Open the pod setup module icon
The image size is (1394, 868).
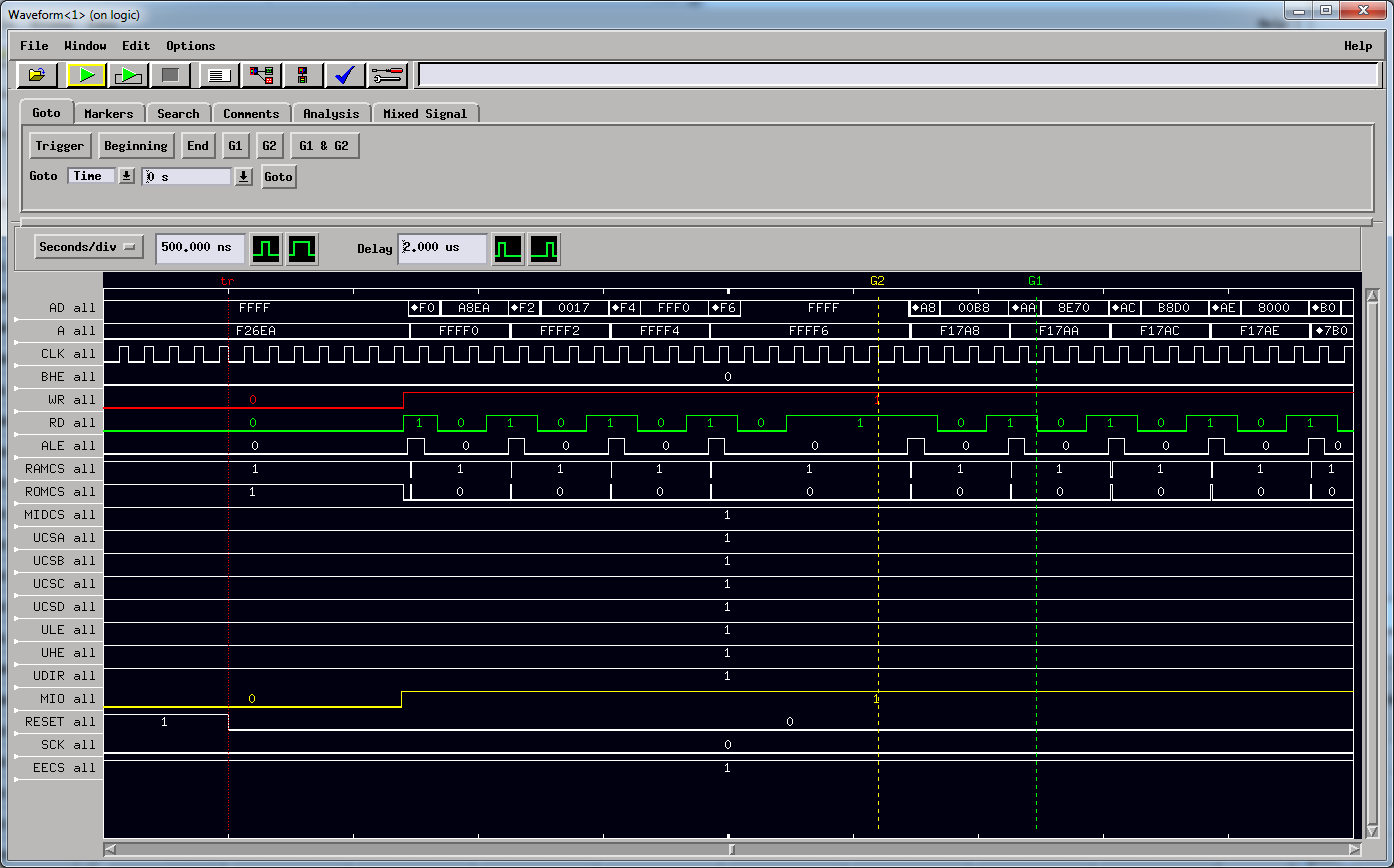click(x=302, y=75)
